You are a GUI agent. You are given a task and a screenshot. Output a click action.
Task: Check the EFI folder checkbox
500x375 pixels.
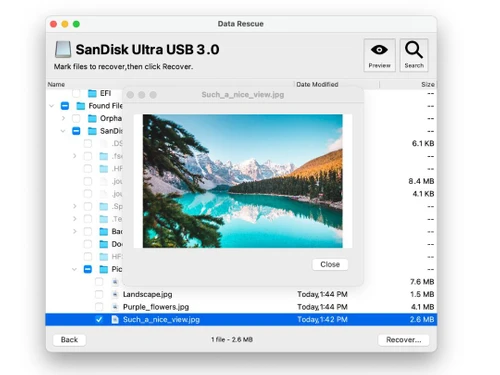click(x=76, y=93)
